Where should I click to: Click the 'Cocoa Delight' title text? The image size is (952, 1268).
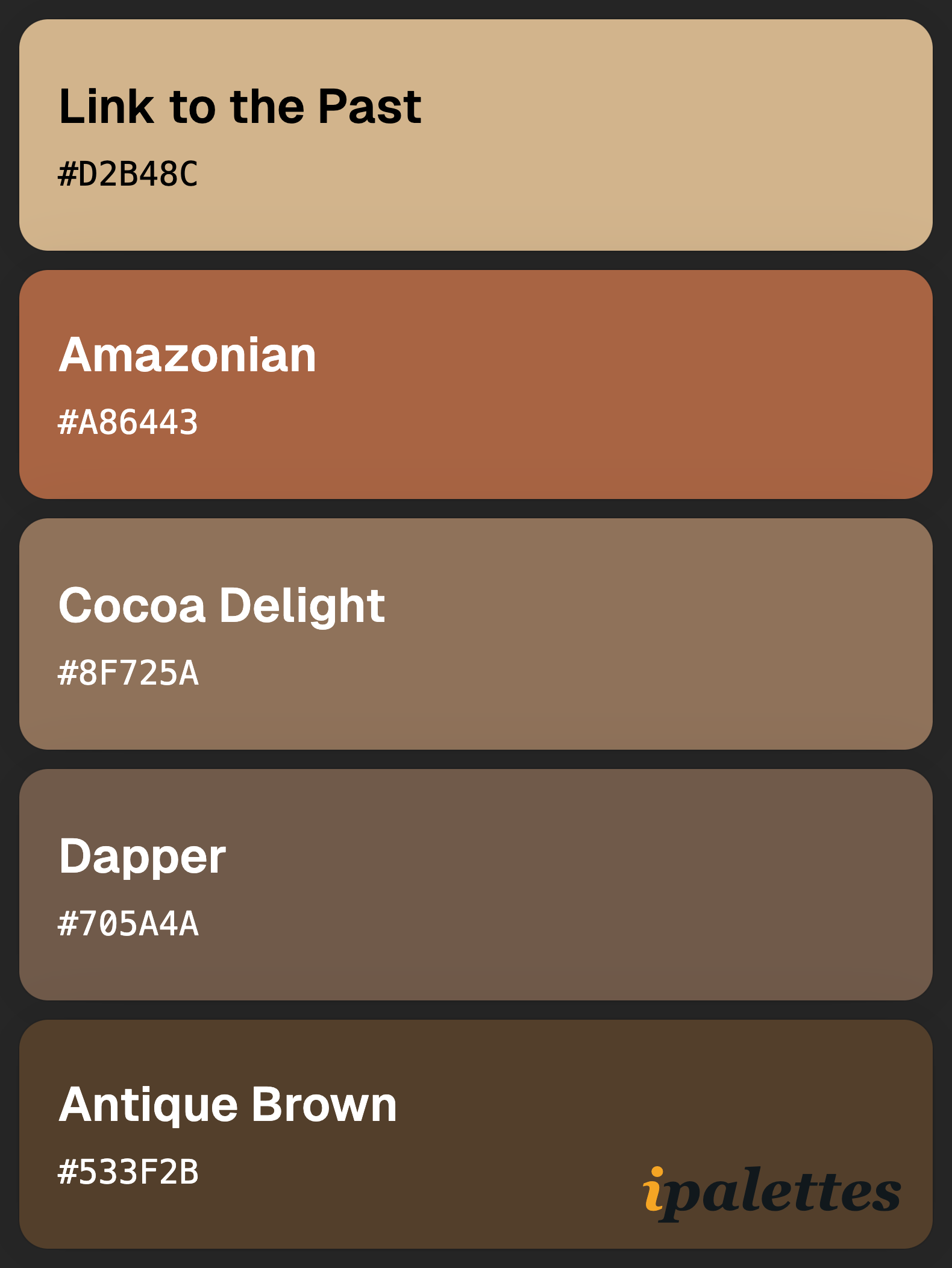(x=222, y=605)
